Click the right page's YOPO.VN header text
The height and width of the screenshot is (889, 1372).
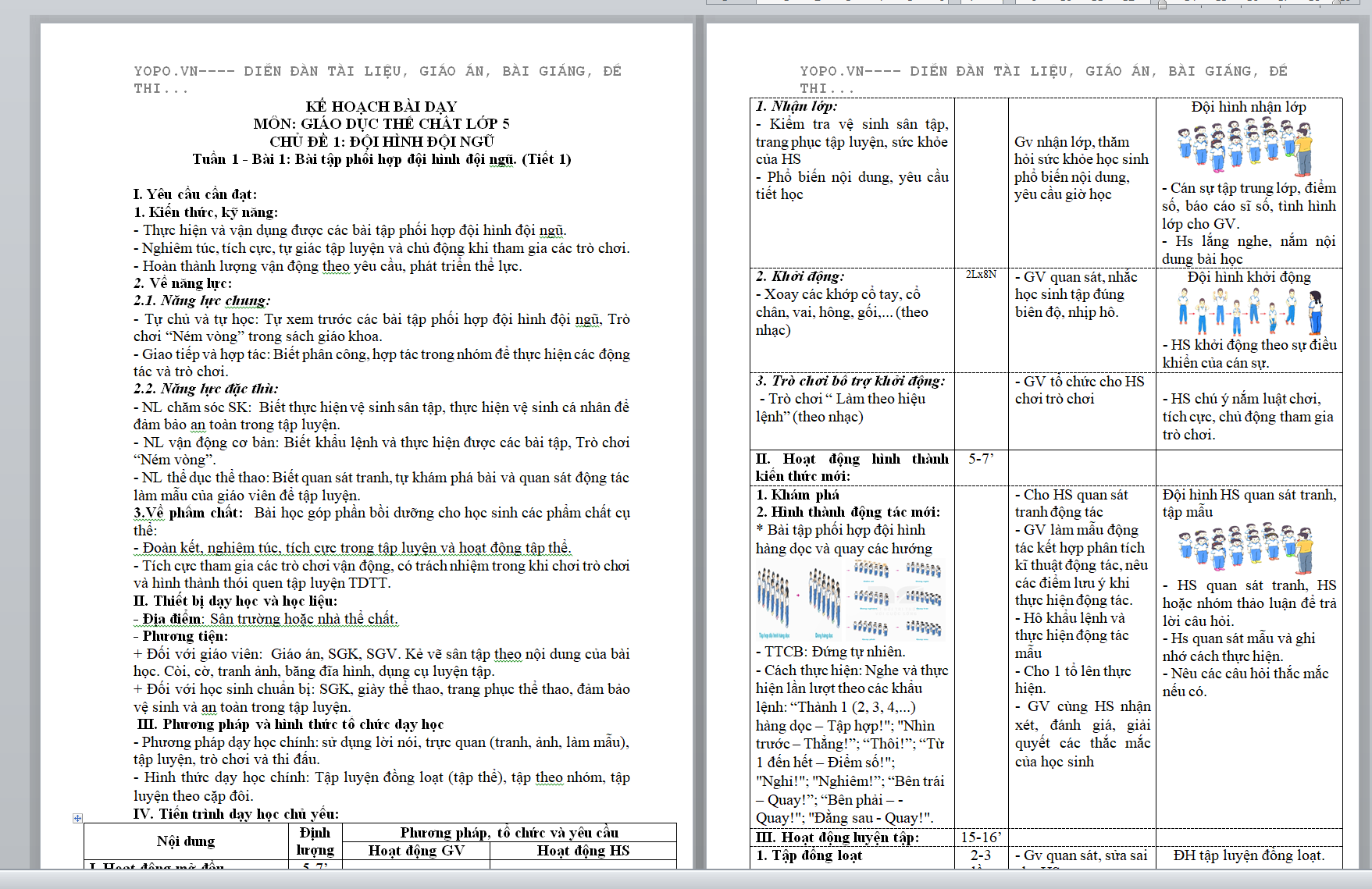[x=1043, y=80]
